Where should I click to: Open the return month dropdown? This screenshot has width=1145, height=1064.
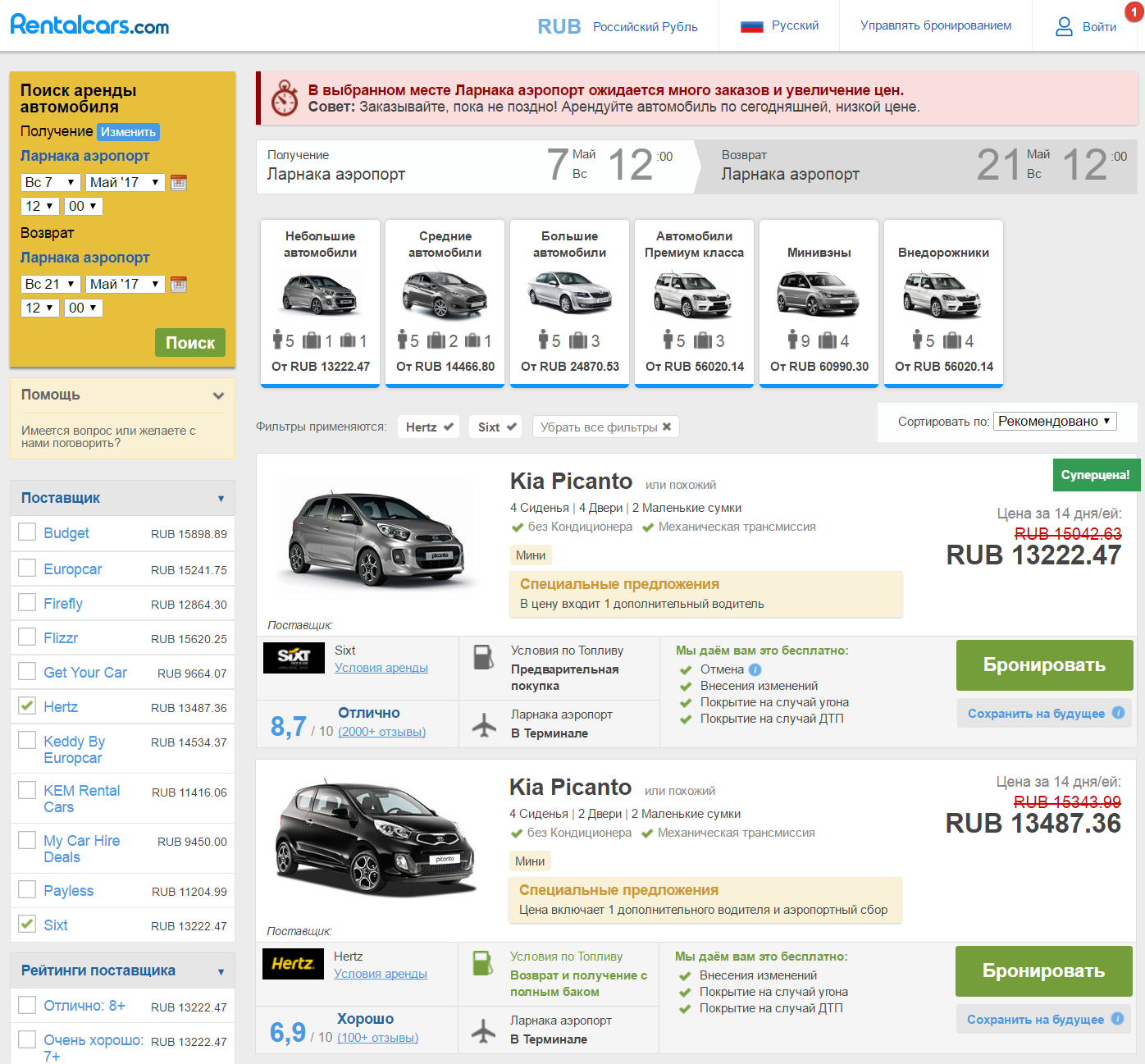125,284
